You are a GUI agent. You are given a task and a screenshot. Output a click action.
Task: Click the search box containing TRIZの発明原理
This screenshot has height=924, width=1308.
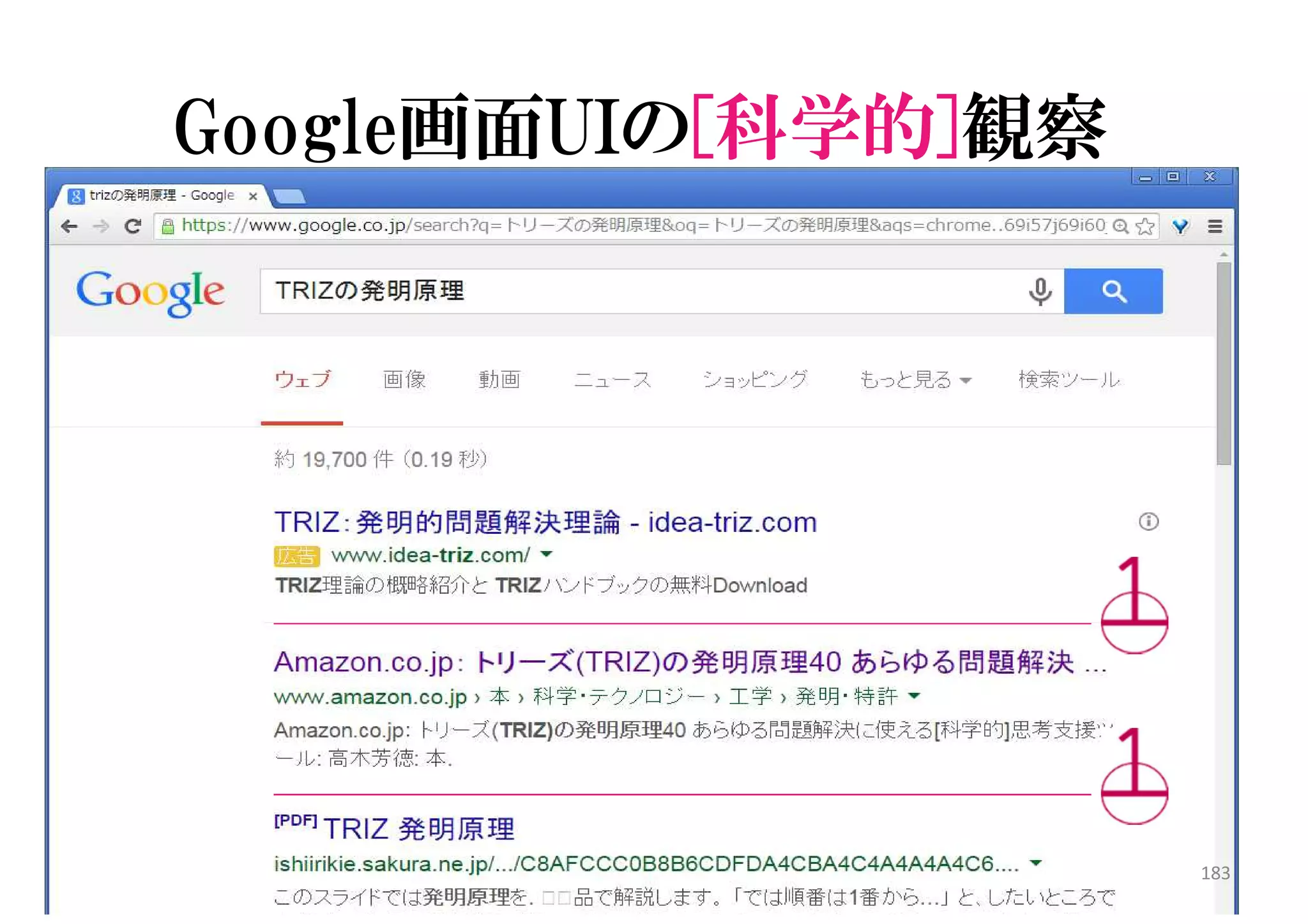click(662, 291)
